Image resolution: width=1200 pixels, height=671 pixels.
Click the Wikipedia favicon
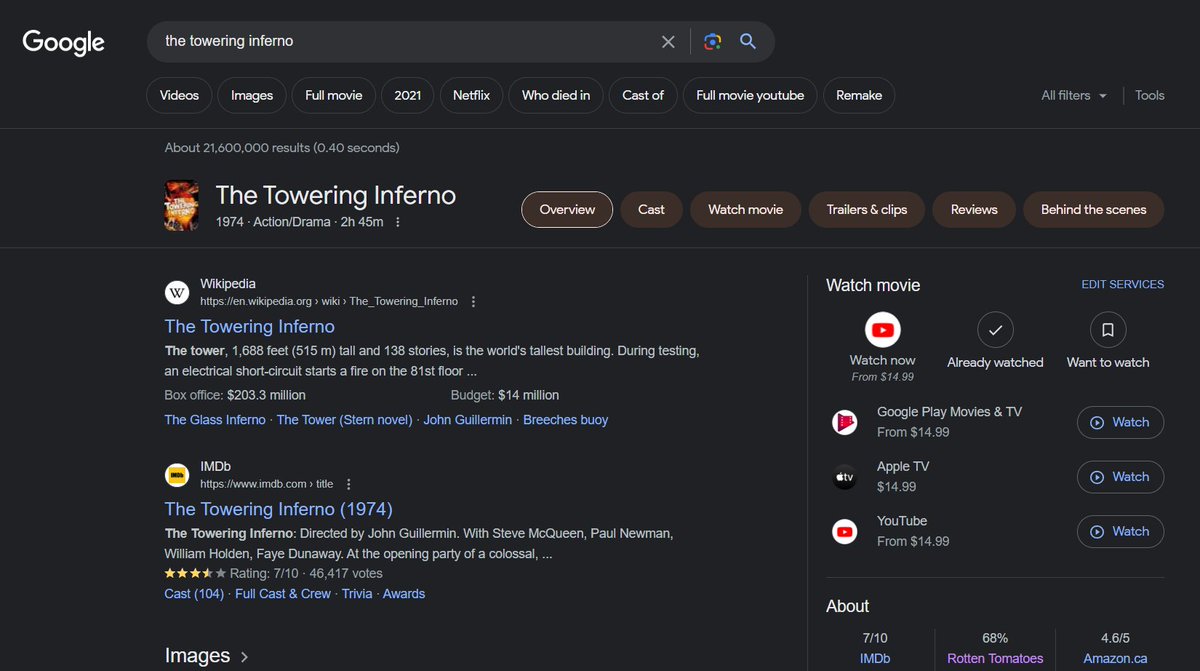coord(177,292)
